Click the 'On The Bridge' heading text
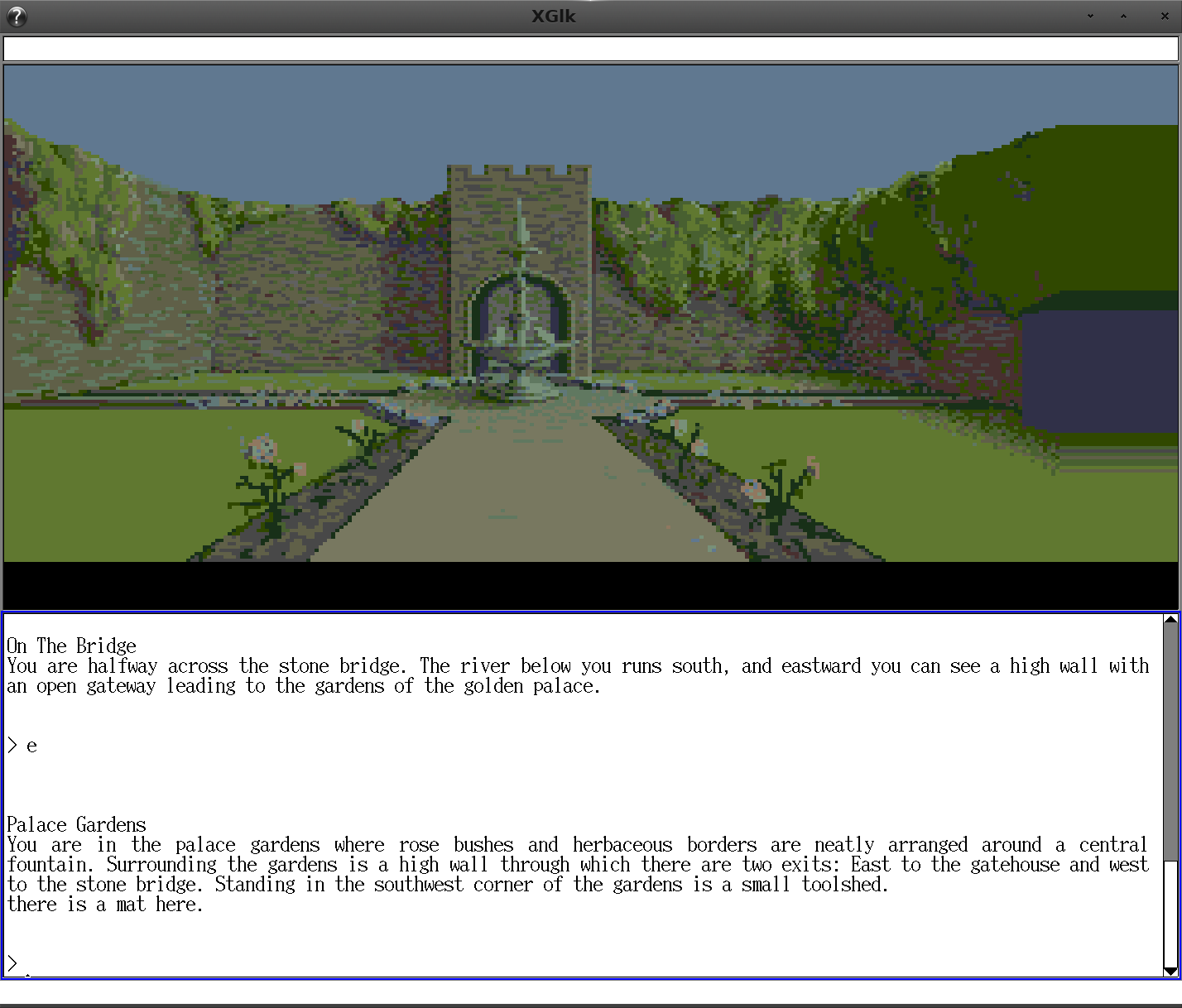Viewport: 1182px width, 1008px height. [x=71, y=646]
